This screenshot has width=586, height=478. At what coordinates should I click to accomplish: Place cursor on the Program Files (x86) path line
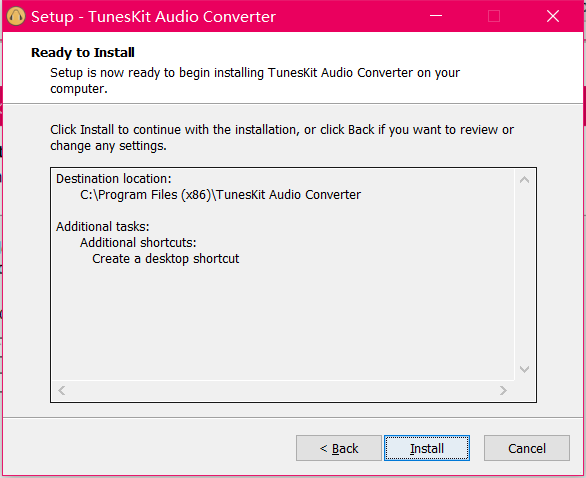(220, 195)
